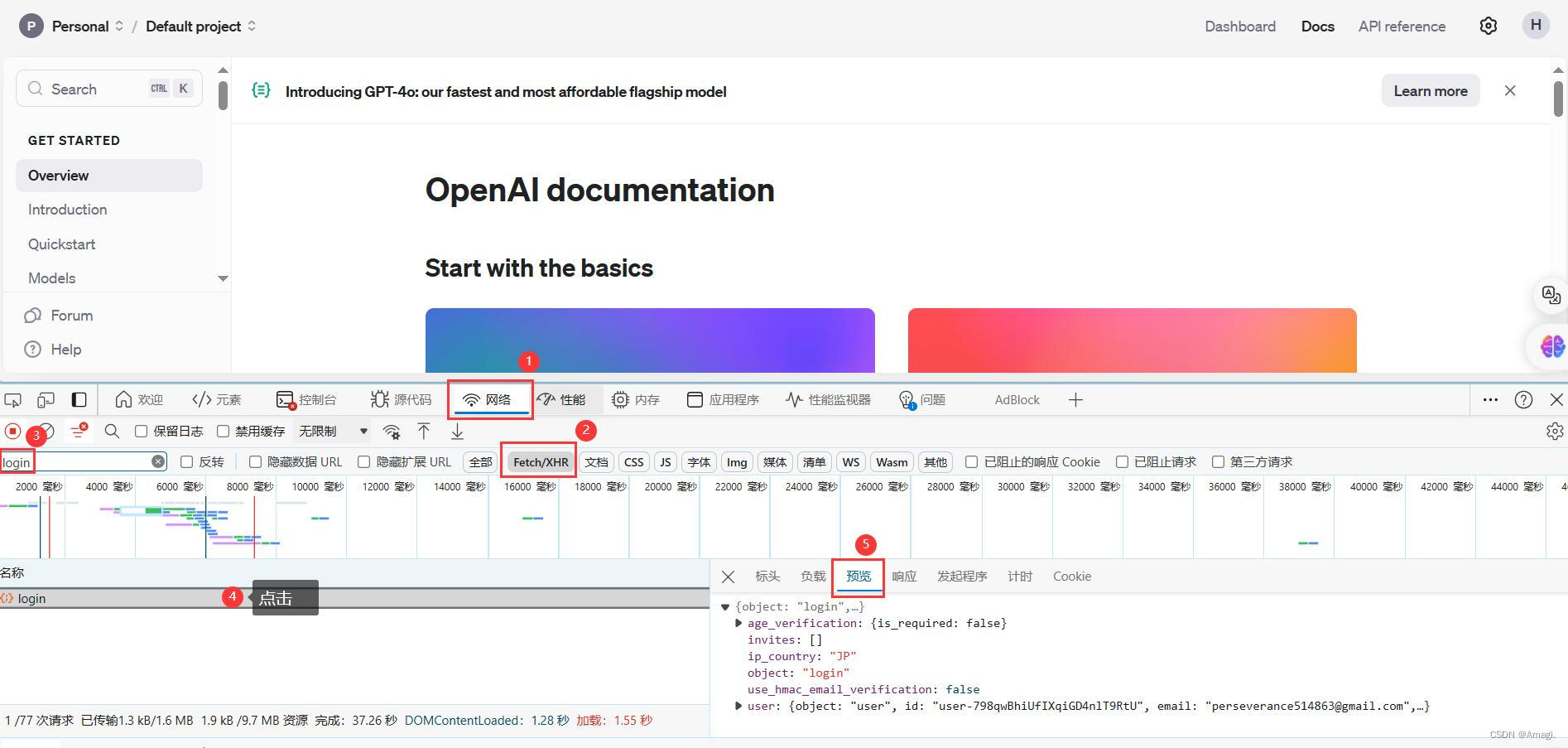Click the brain assistant floating icon

[x=1551, y=346]
